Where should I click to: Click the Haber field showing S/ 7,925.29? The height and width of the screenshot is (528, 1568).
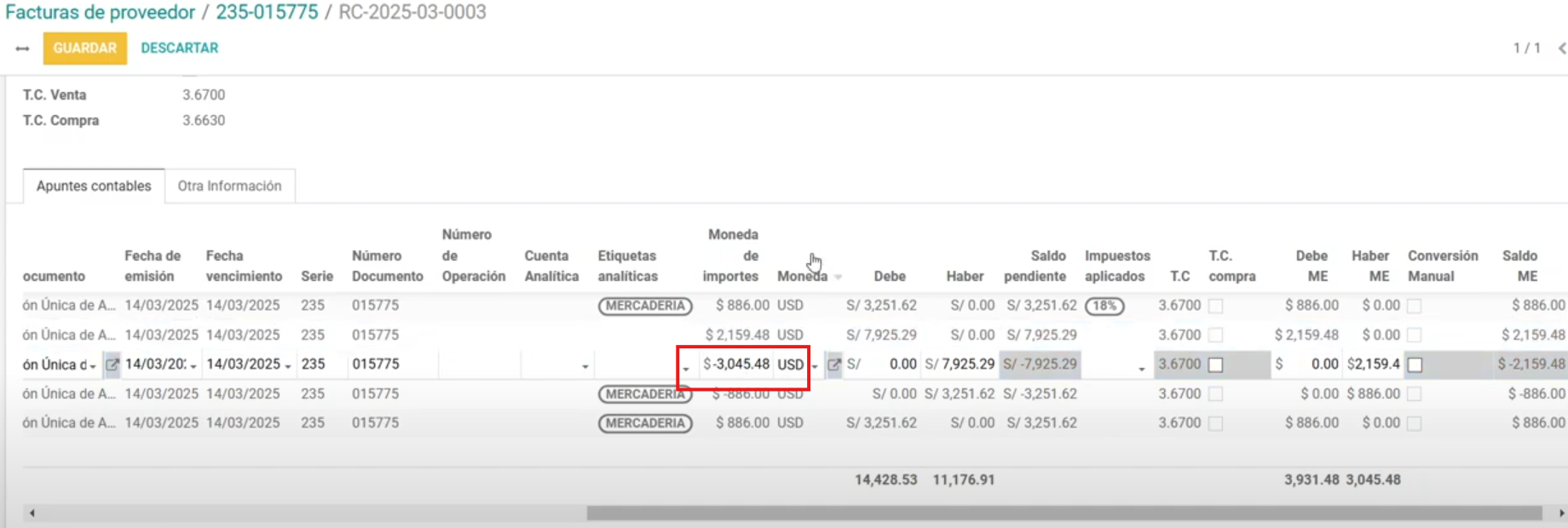point(960,364)
